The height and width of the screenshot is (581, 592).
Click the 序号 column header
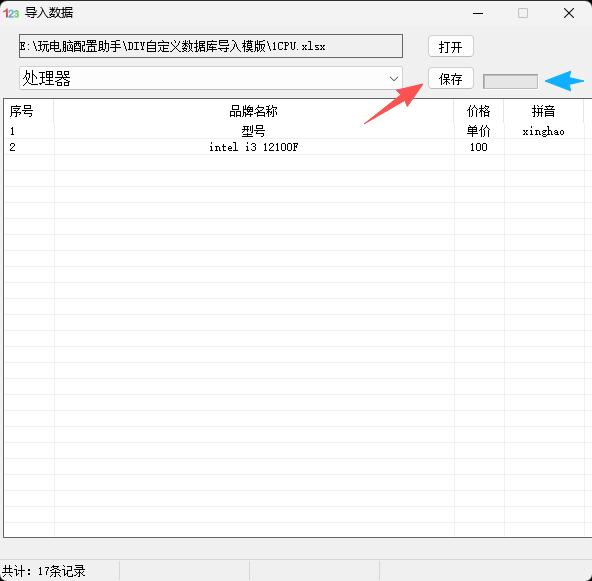[29, 111]
